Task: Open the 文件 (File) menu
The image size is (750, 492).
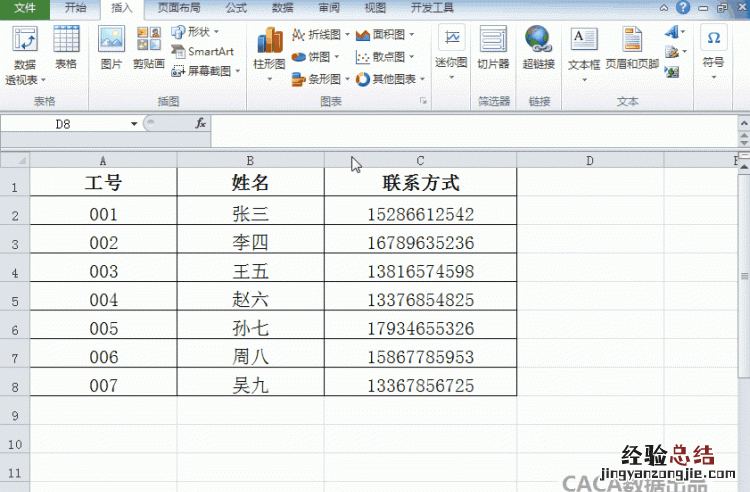Action: click(25, 8)
